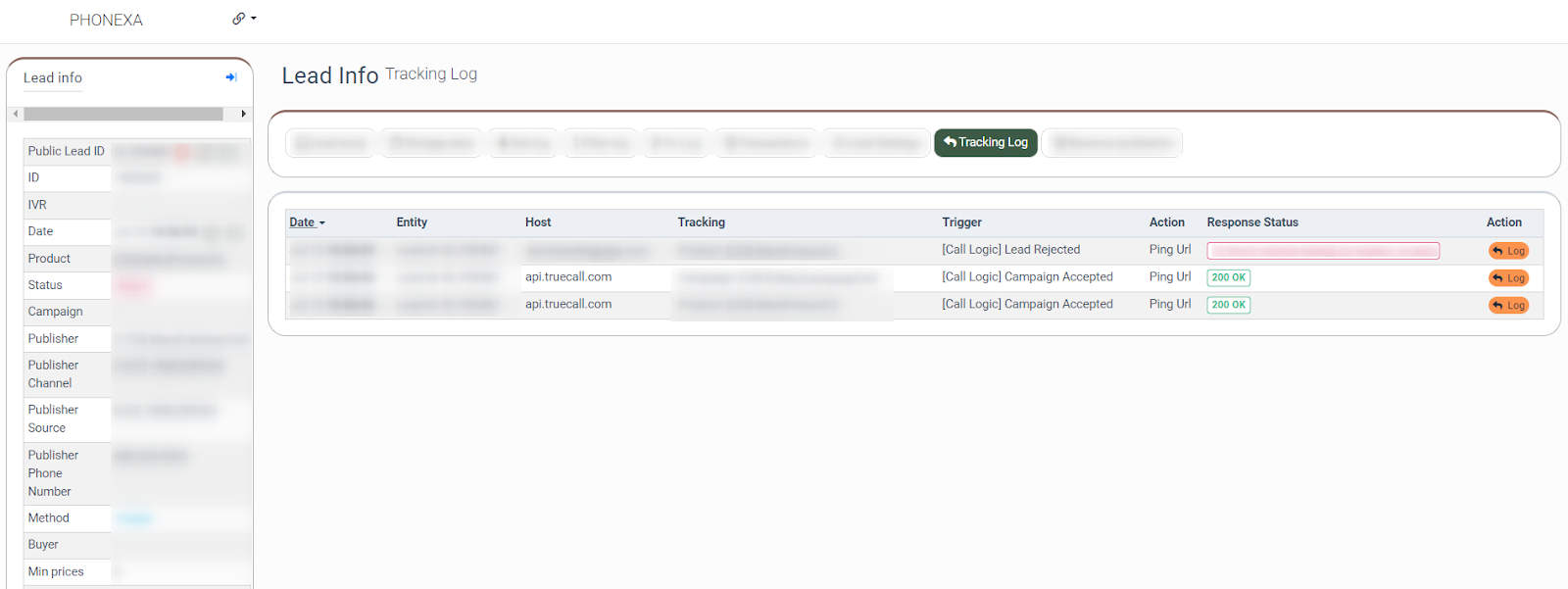
Task: Open Log for the last Campaign Accepted row
Action: (1508, 306)
